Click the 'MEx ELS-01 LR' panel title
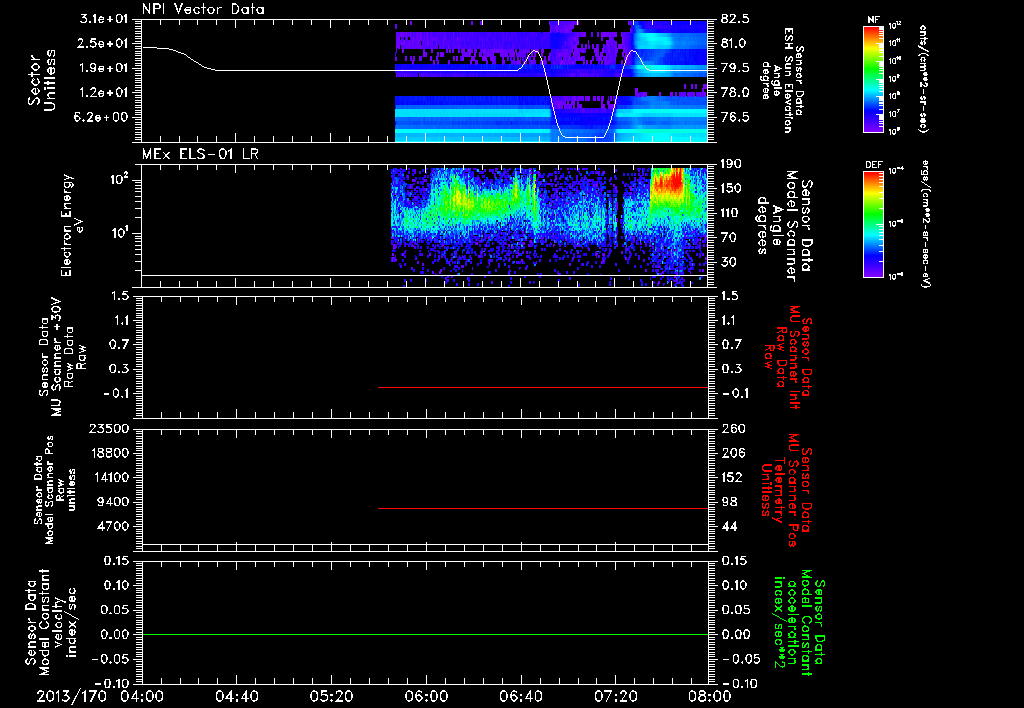Viewport: 1024px width, 708px height. tap(200, 154)
